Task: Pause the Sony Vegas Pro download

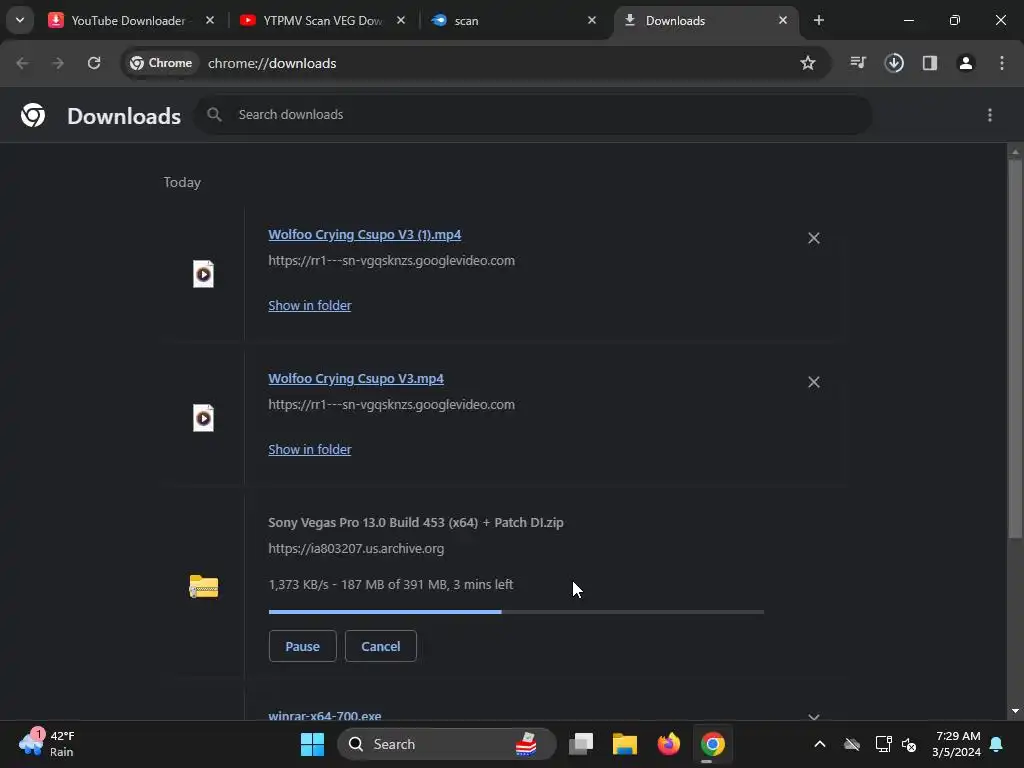Action: pos(302,646)
